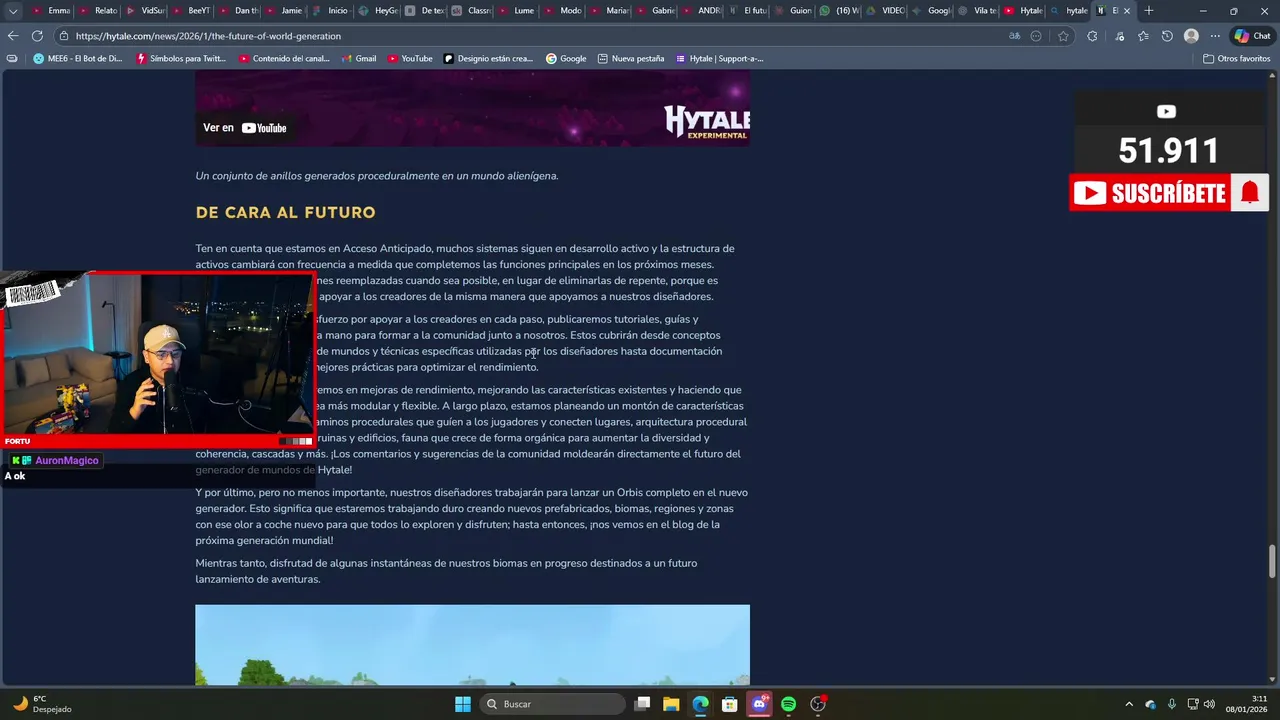View site information lock icon
The width and height of the screenshot is (1280, 720).
(x=63, y=36)
